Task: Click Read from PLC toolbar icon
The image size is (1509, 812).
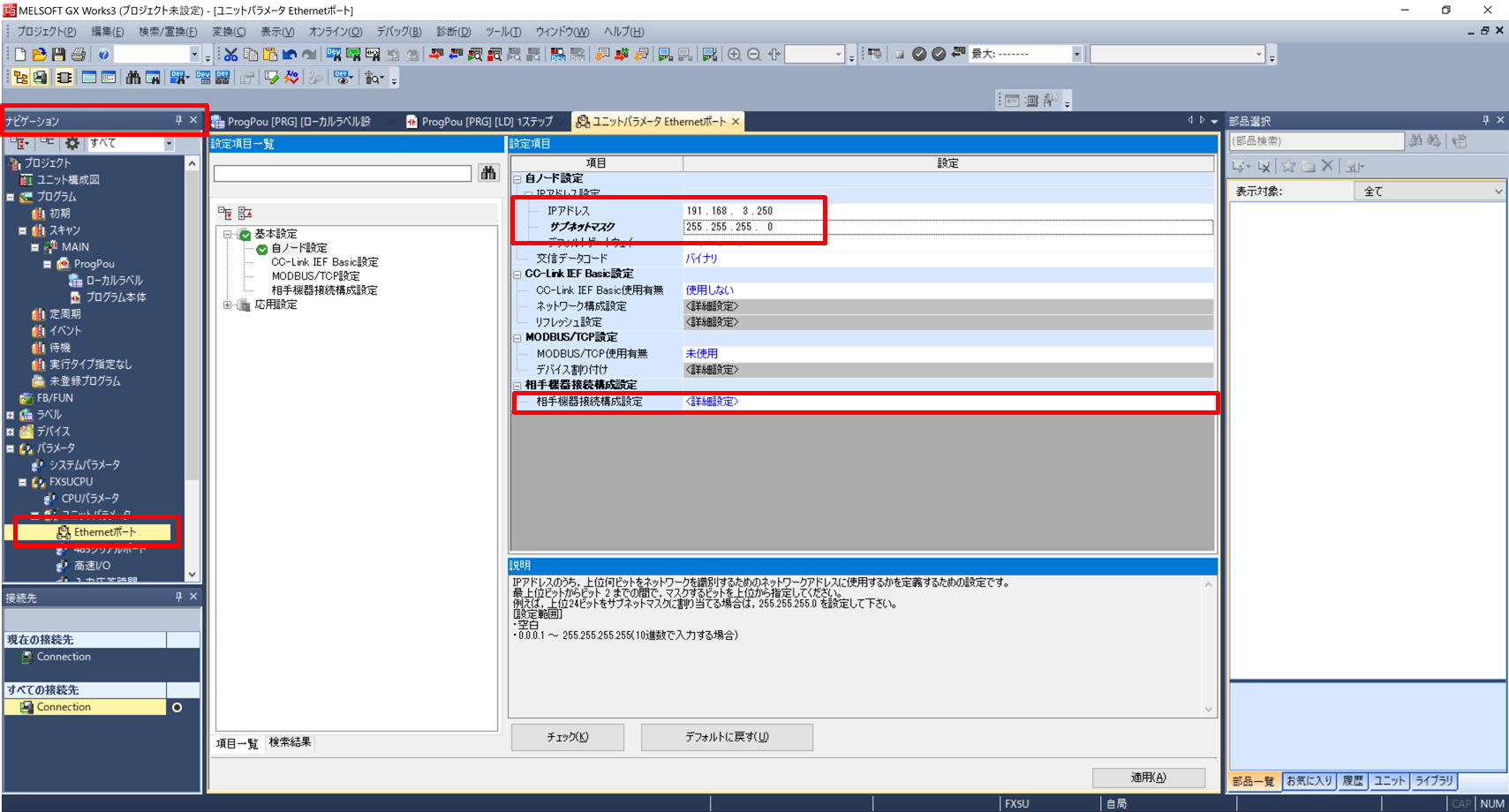Action: (x=456, y=55)
